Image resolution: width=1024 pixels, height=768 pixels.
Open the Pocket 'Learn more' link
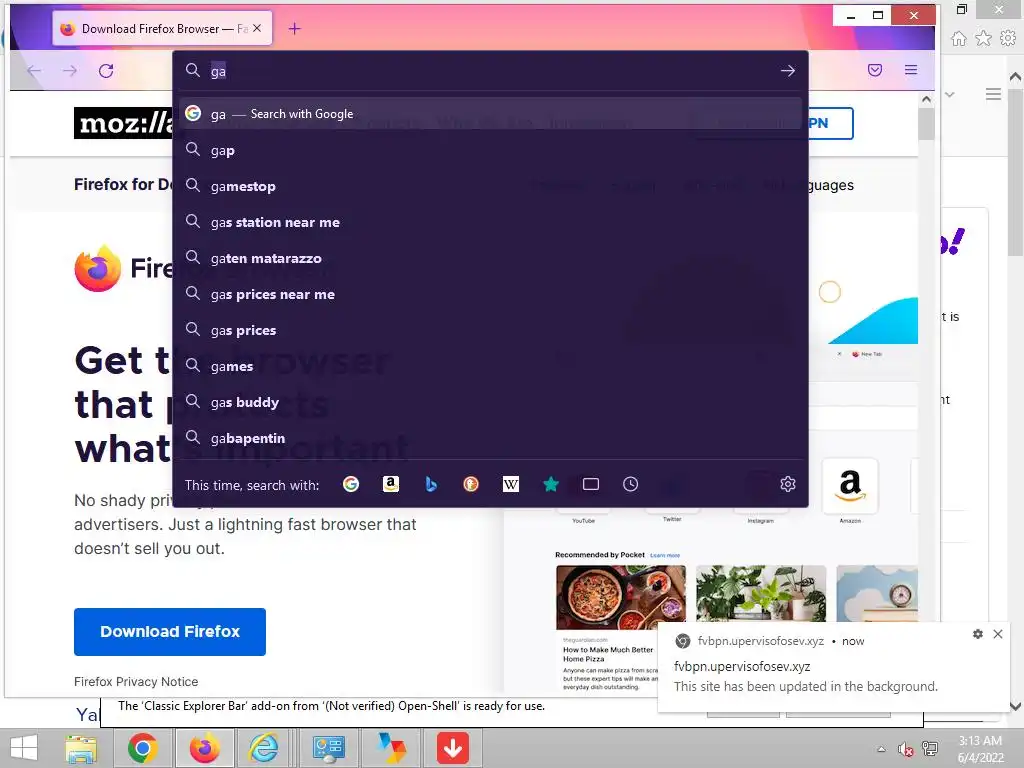pos(665,555)
